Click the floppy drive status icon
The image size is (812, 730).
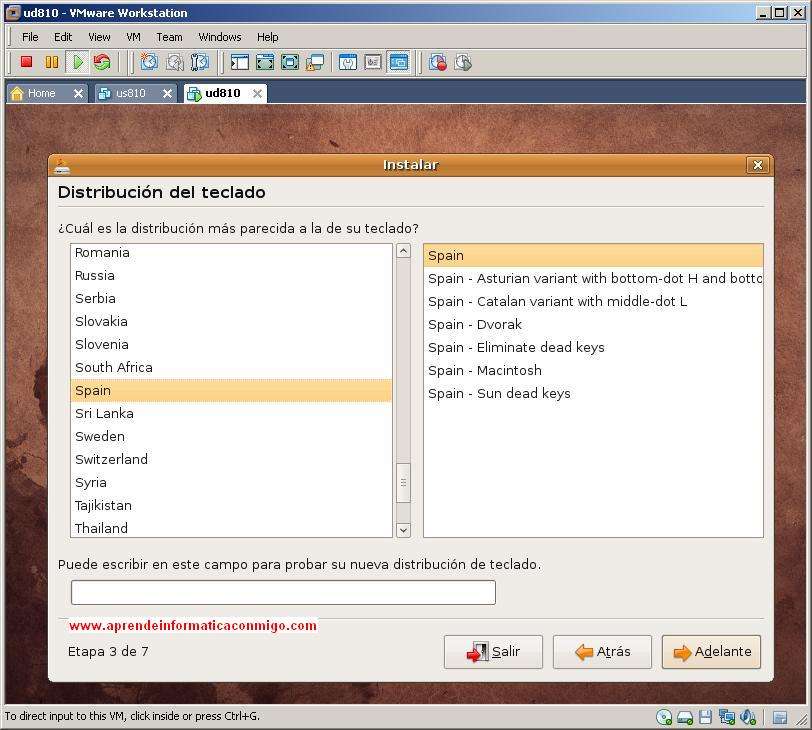[705, 717]
